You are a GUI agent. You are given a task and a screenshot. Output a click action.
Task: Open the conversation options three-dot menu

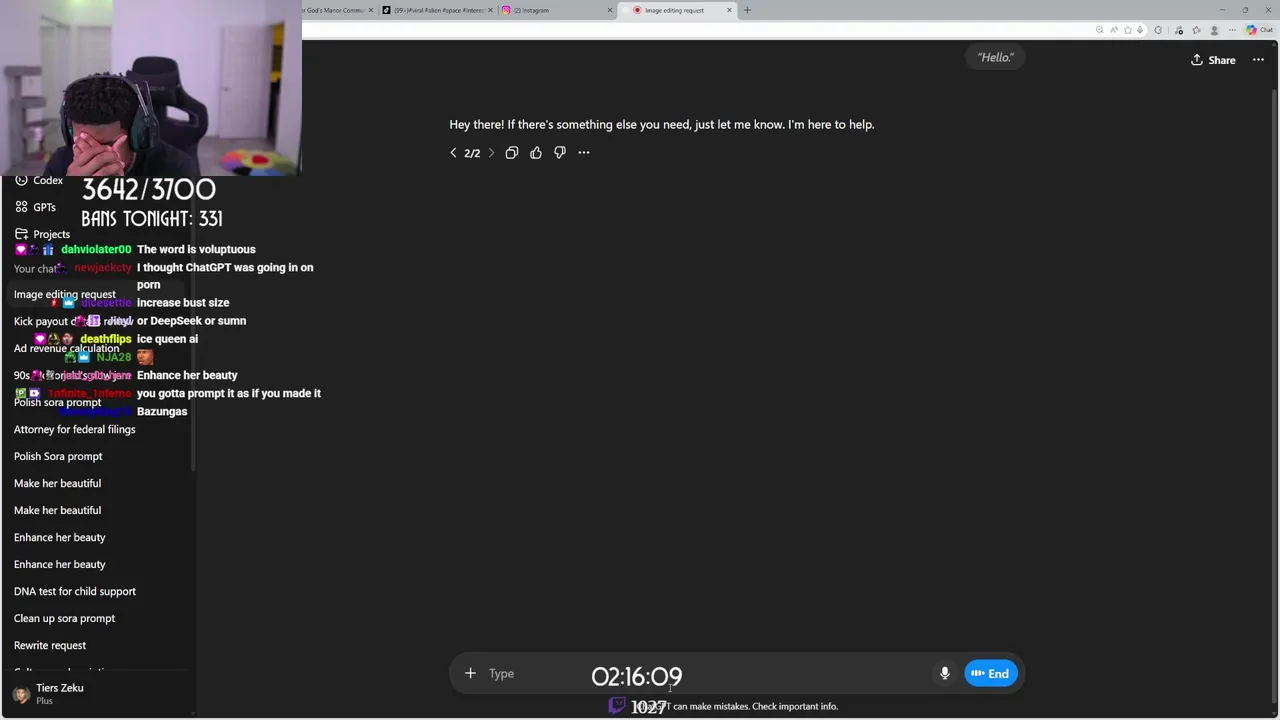(x=1258, y=60)
